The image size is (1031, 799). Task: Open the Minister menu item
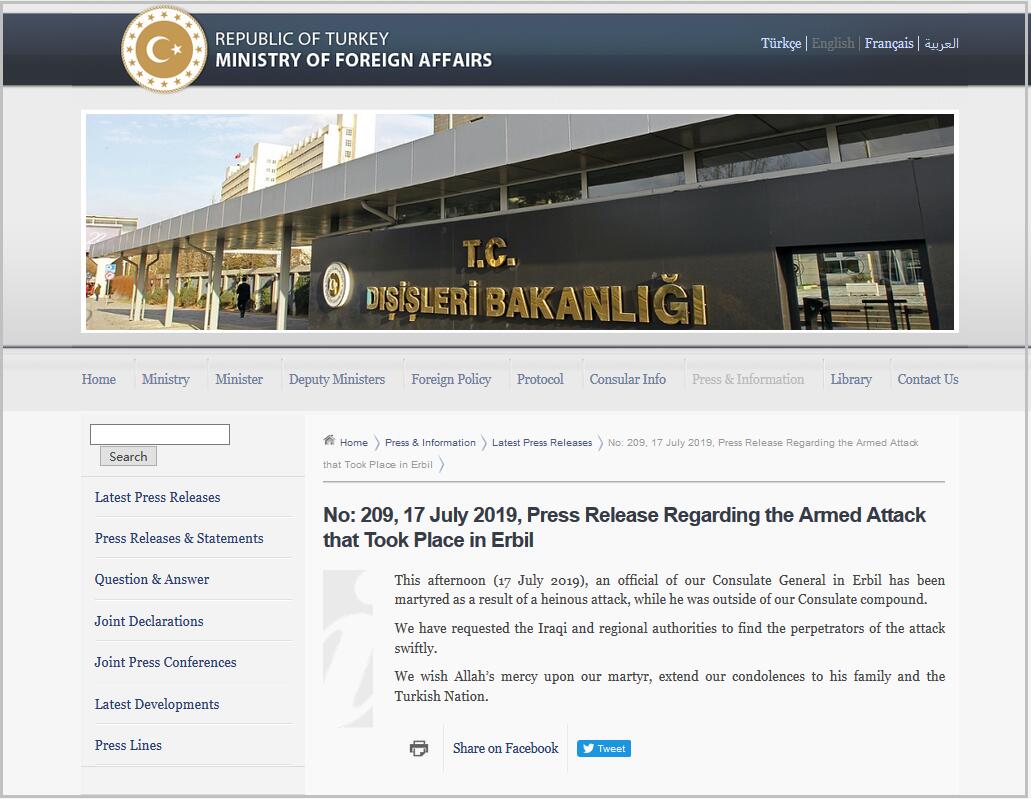239,379
